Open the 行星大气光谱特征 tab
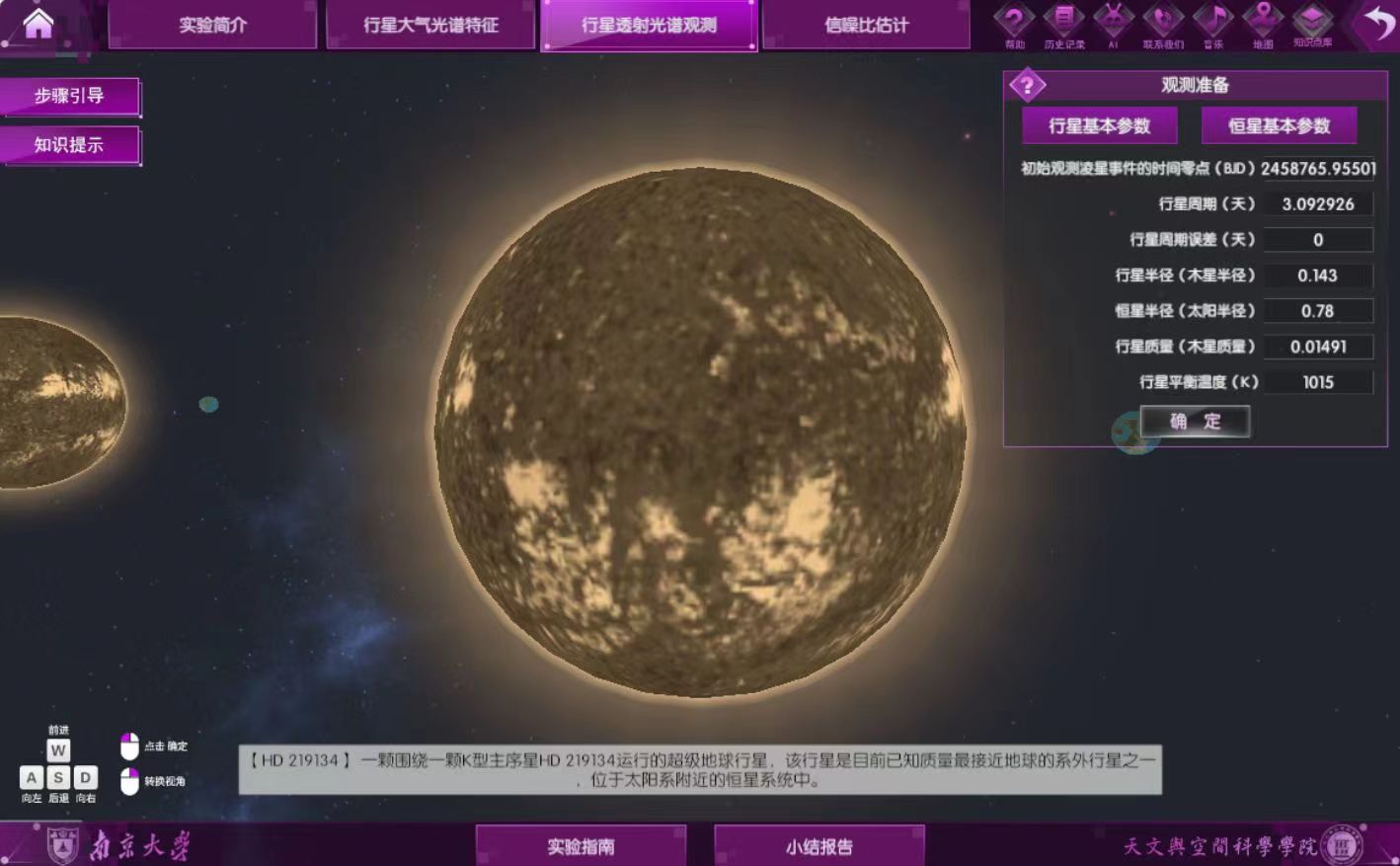The height and width of the screenshot is (866, 1400). click(x=430, y=25)
